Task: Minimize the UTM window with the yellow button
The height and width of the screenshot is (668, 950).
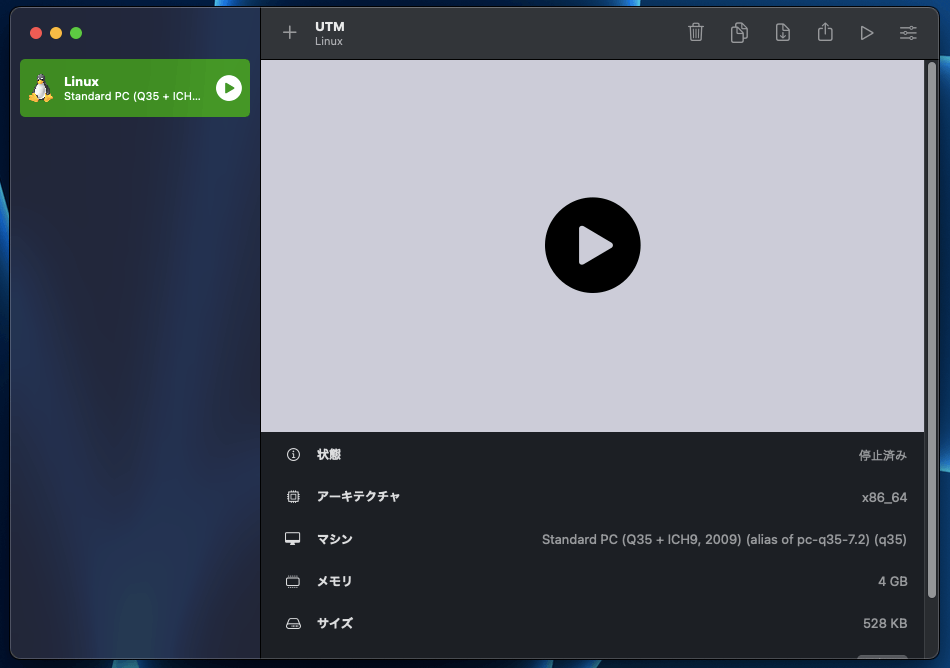Action: (56, 33)
